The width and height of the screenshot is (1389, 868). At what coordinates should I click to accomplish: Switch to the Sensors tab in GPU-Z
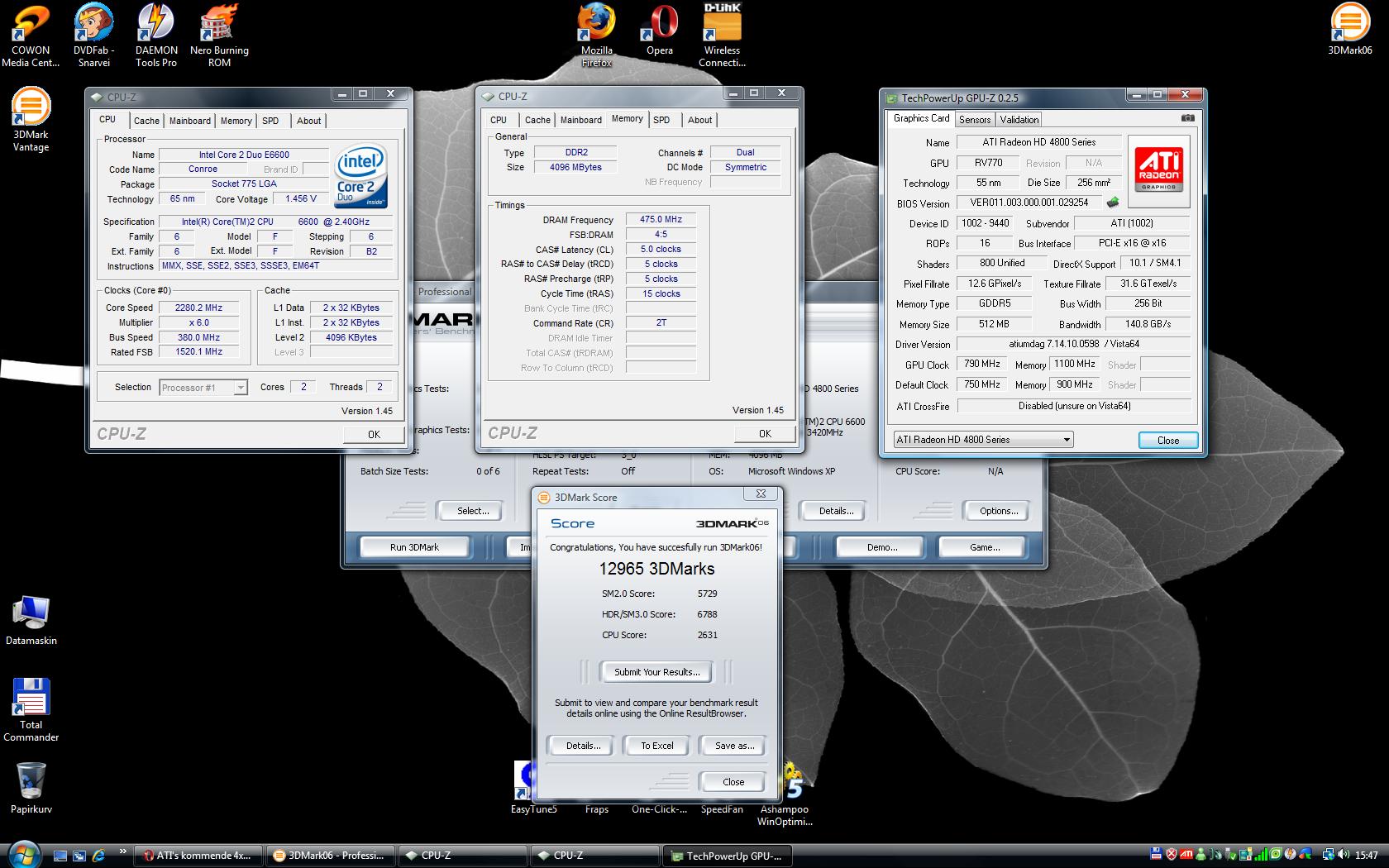point(975,120)
